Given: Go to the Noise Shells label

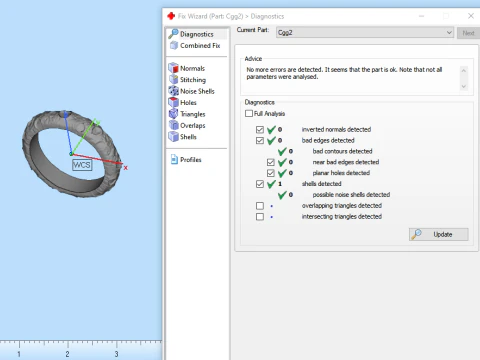Looking at the screenshot, I should (197, 91).
